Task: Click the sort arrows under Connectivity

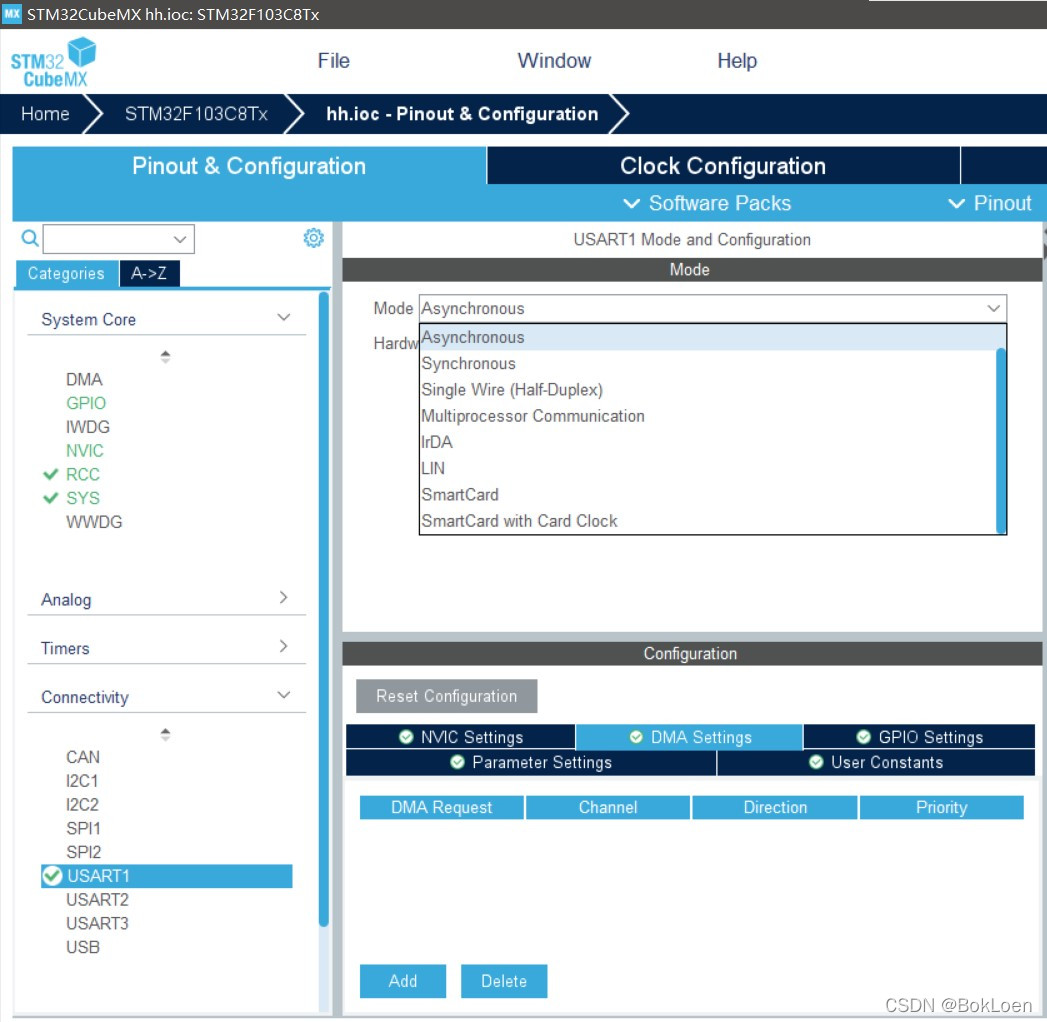Action: (x=166, y=734)
